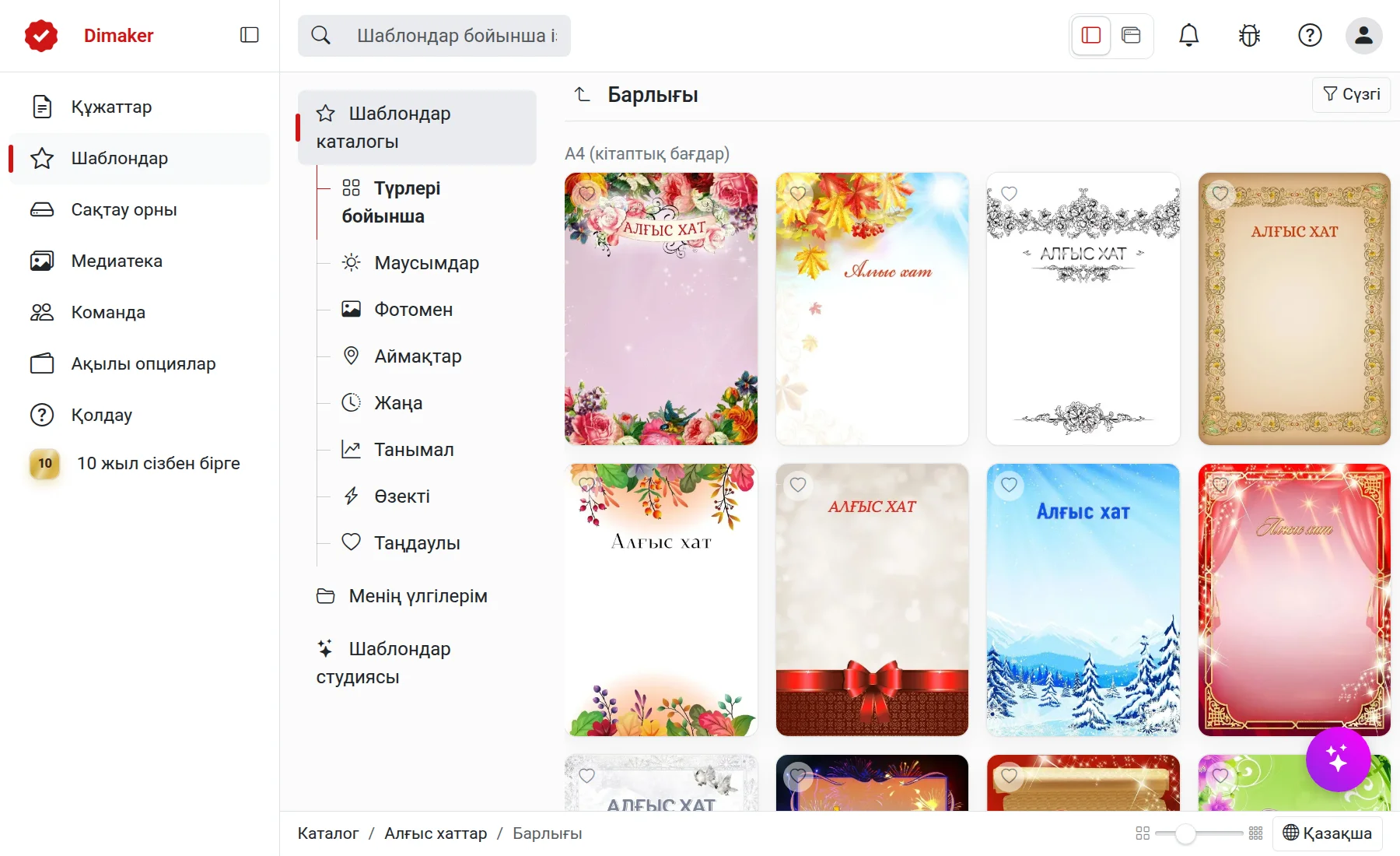Screen dimensions: 1400x856
Task: Favorite the black ornament template heart
Action: point(1009,194)
